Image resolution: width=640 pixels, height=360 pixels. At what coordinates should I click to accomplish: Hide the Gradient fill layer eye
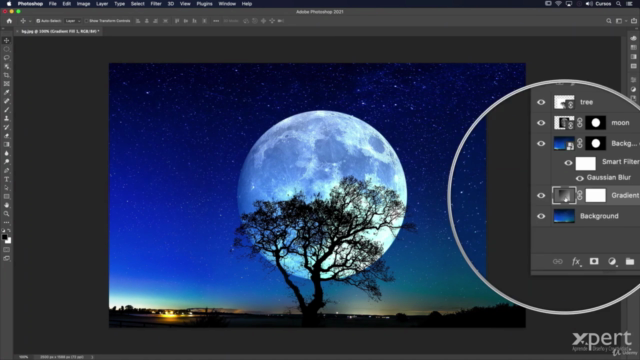(541, 196)
